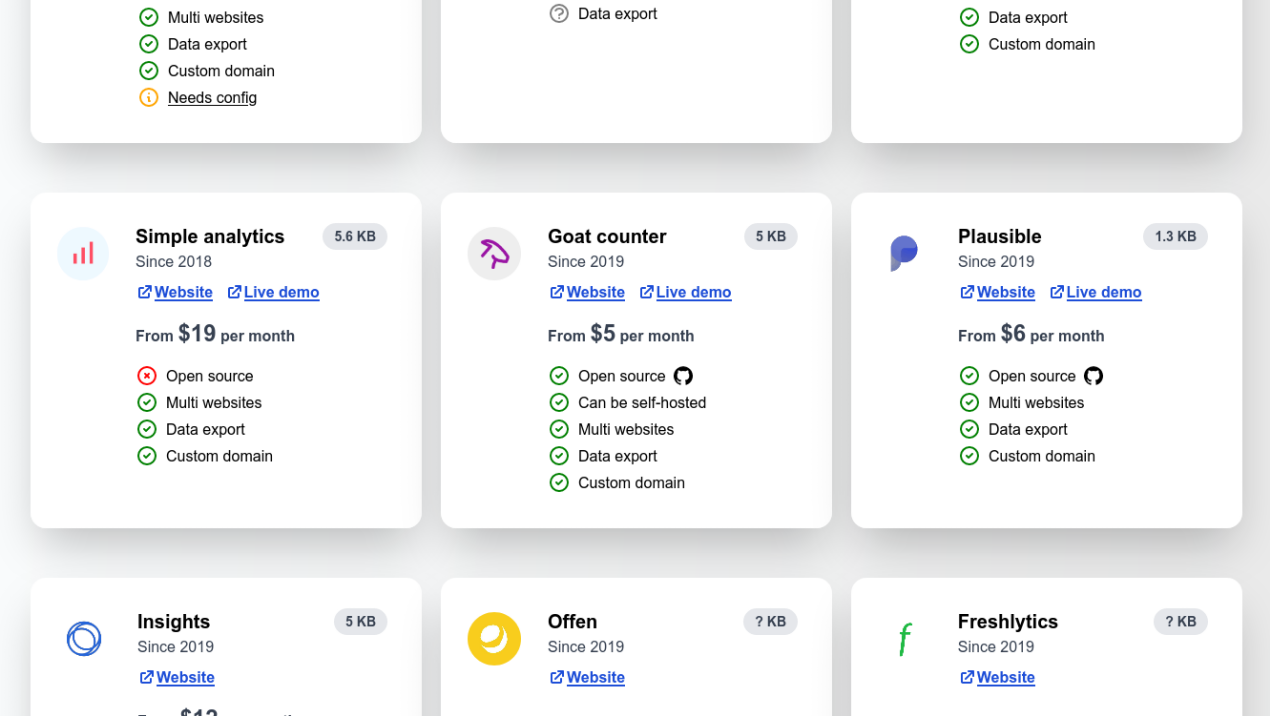The height and width of the screenshot is (716, 1270).
Task: Open GitHub repo for Goat counter open source
Action: point(683,376)
